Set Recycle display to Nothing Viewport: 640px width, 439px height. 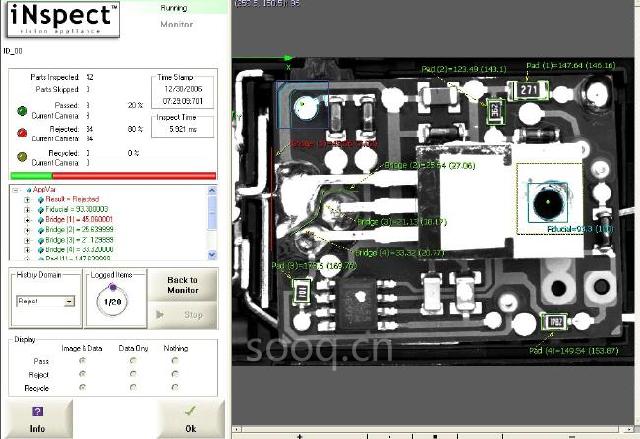click(x=175, y=387)
